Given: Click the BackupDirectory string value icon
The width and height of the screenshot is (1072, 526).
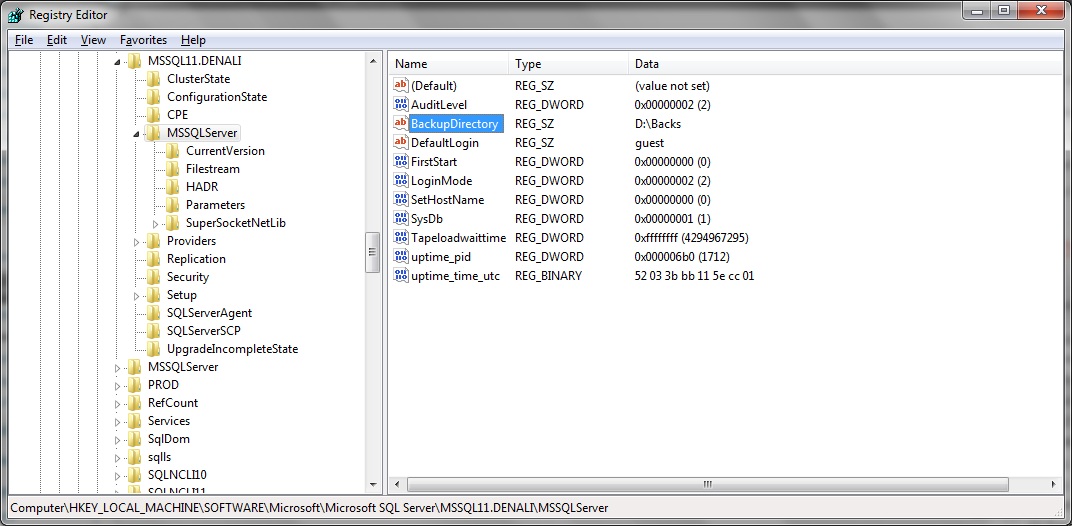Looking at the screenshot, I should click(x=401, y=124).
